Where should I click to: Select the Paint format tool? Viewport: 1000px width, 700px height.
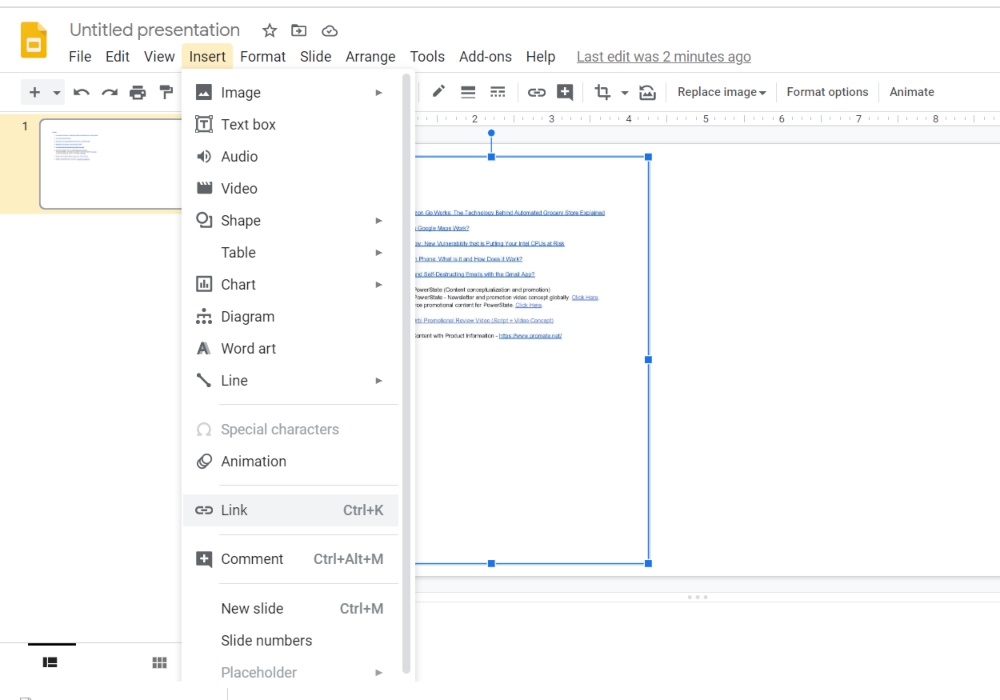click(x=167, y=91)
